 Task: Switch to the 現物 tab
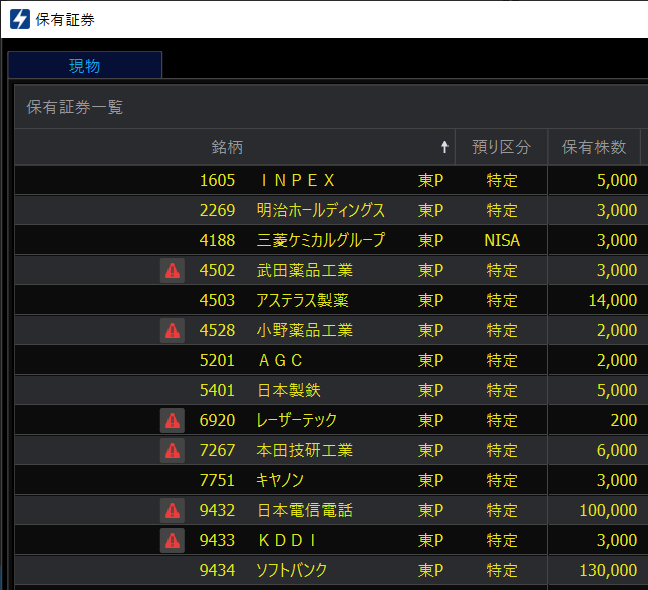pos(85,65)
